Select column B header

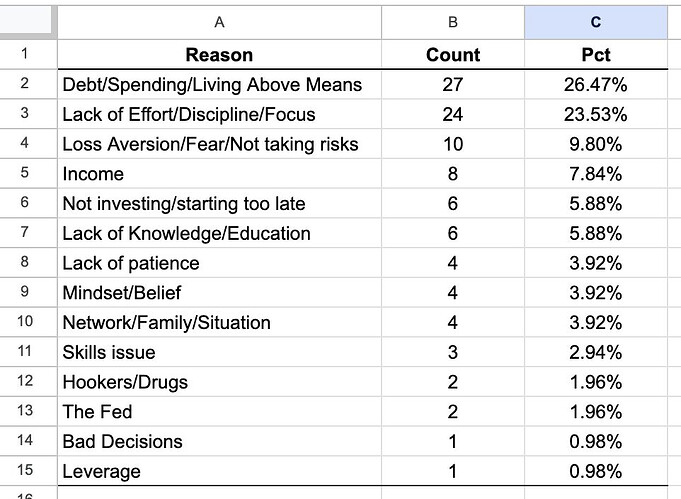(x=453, y=22)
